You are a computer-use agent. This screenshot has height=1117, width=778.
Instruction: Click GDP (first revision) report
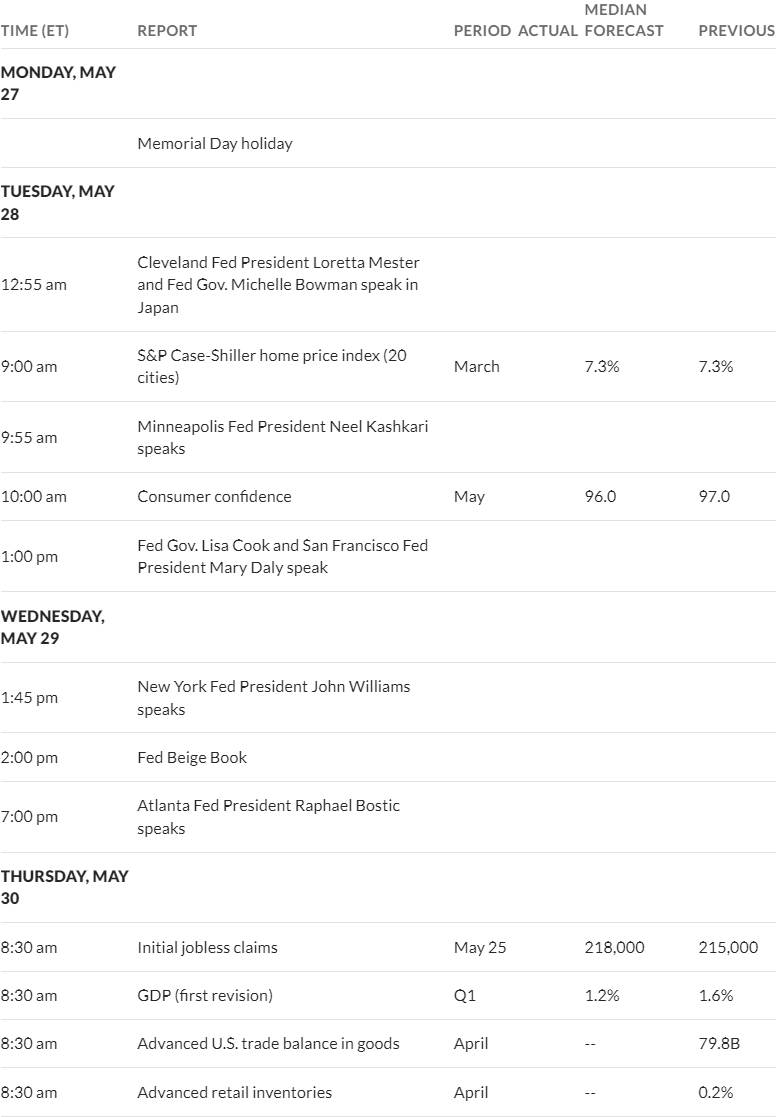(x=205, y=995)
